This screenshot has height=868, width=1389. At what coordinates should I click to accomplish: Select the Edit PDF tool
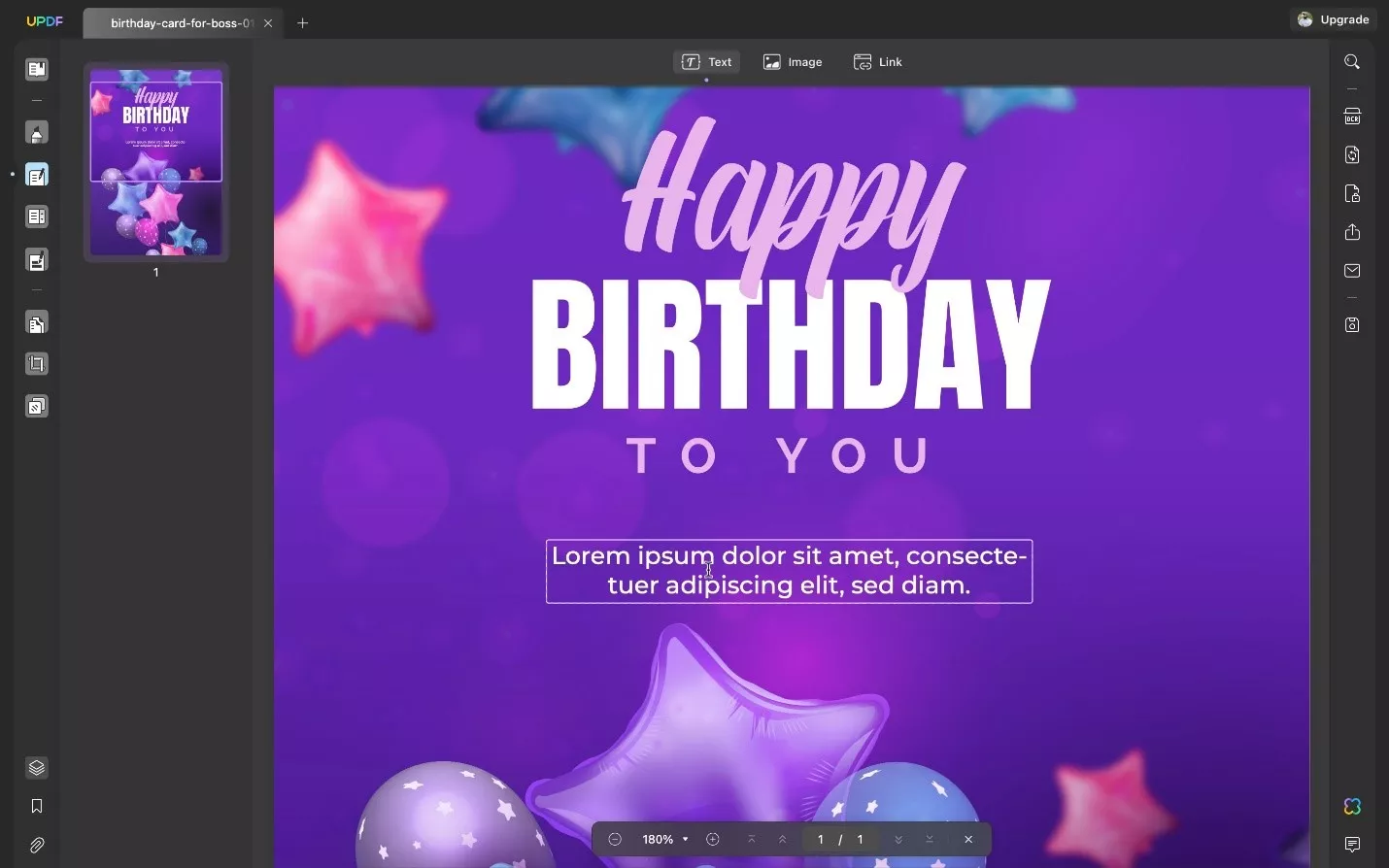tap(37, 175)
